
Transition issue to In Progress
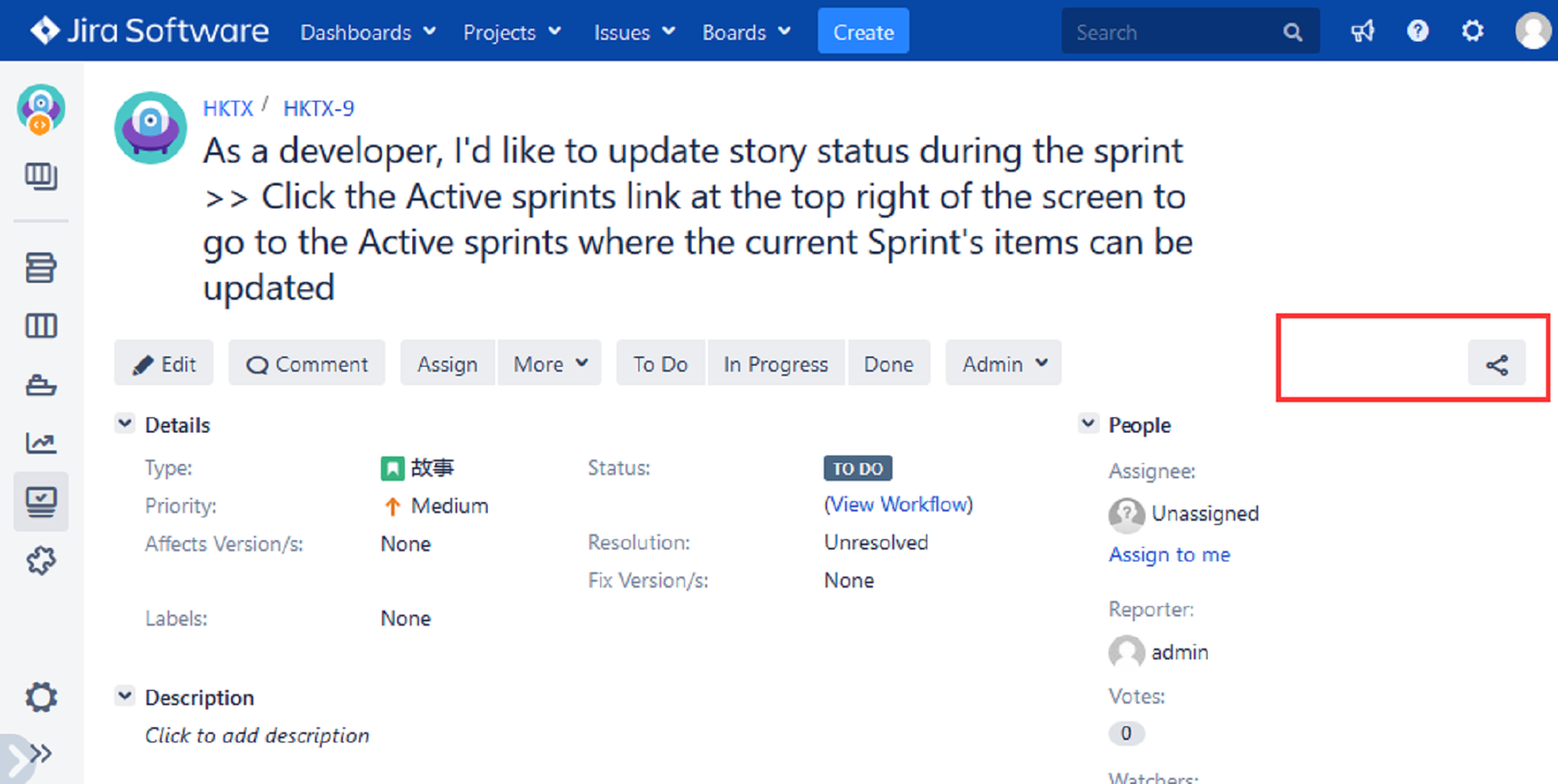(776, 363)
